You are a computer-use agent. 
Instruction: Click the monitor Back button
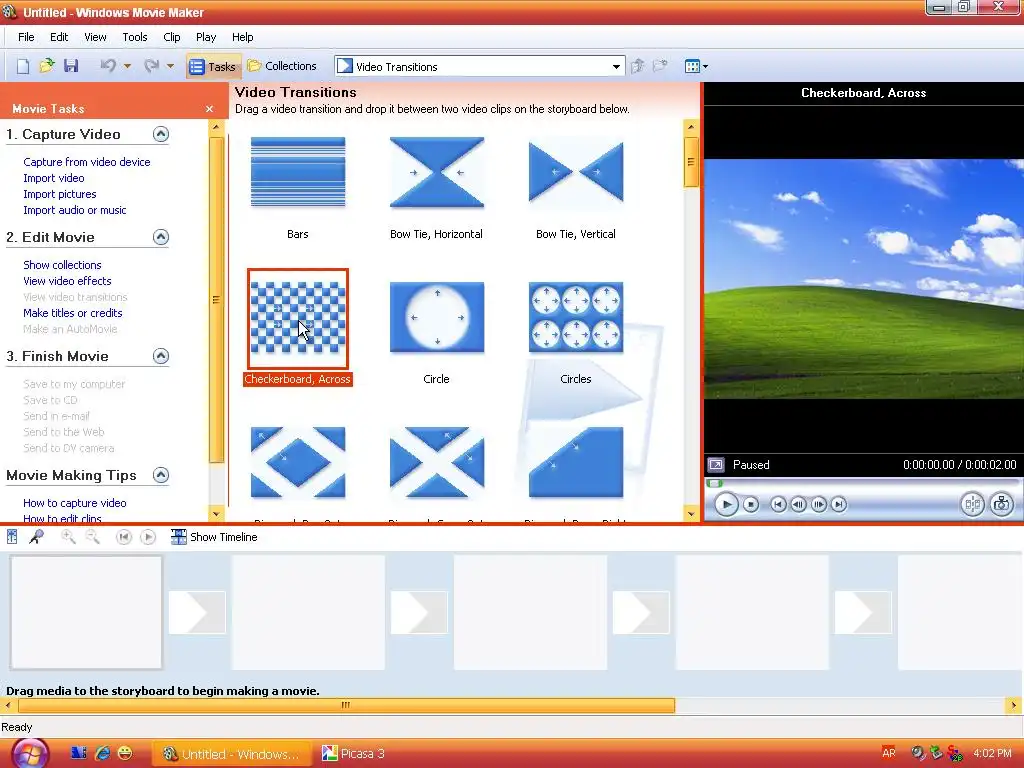pos(778,504)
